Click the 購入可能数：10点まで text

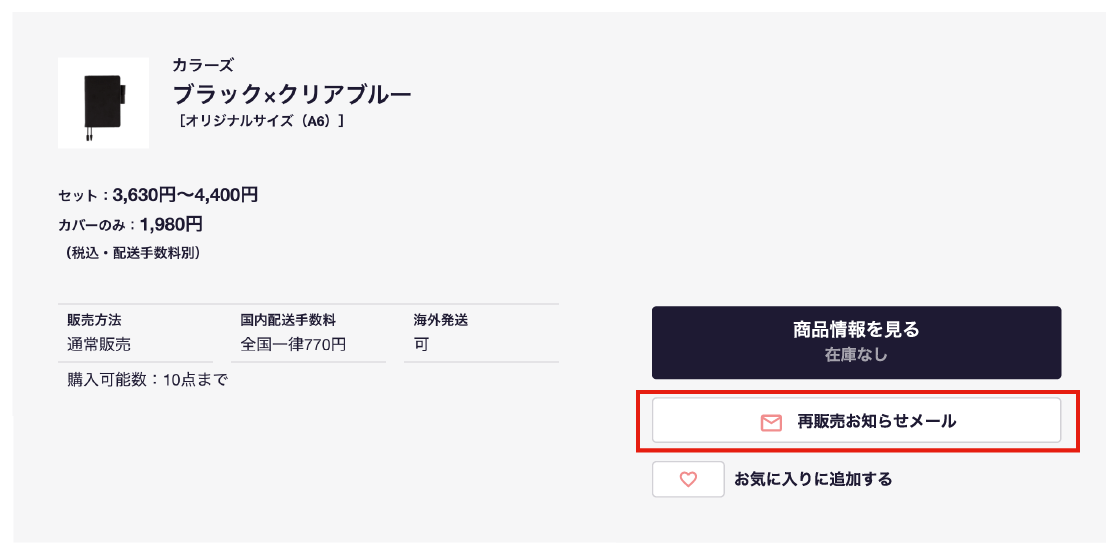pos(147,380)
